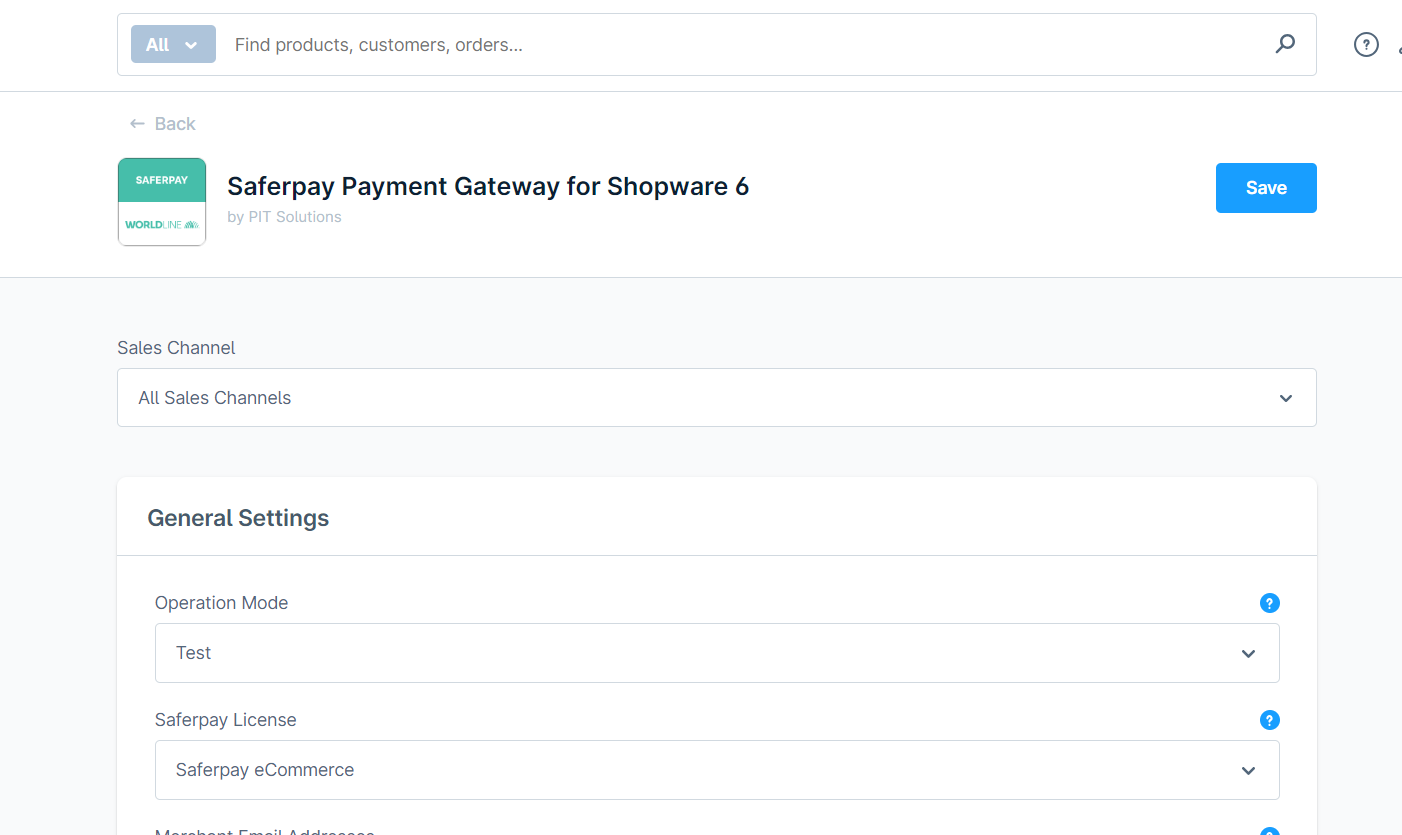This screenshot has width=1402, height=835.
Task: Expand Operation Mode select showing Test
Action: 717,653
